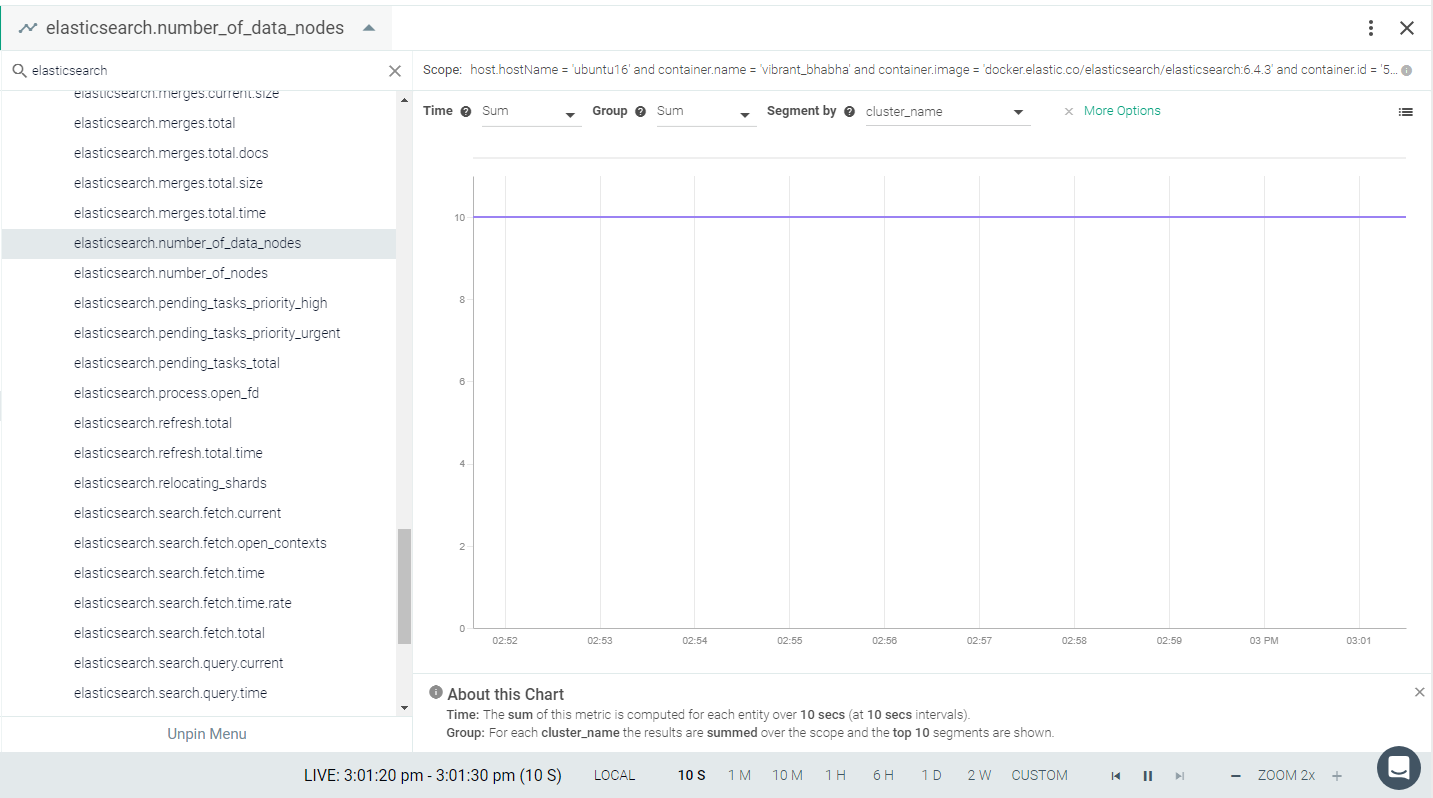The image size is (1433, 798).
Task: Clear the elasticsearch search text
Action: tap(395, 71)
